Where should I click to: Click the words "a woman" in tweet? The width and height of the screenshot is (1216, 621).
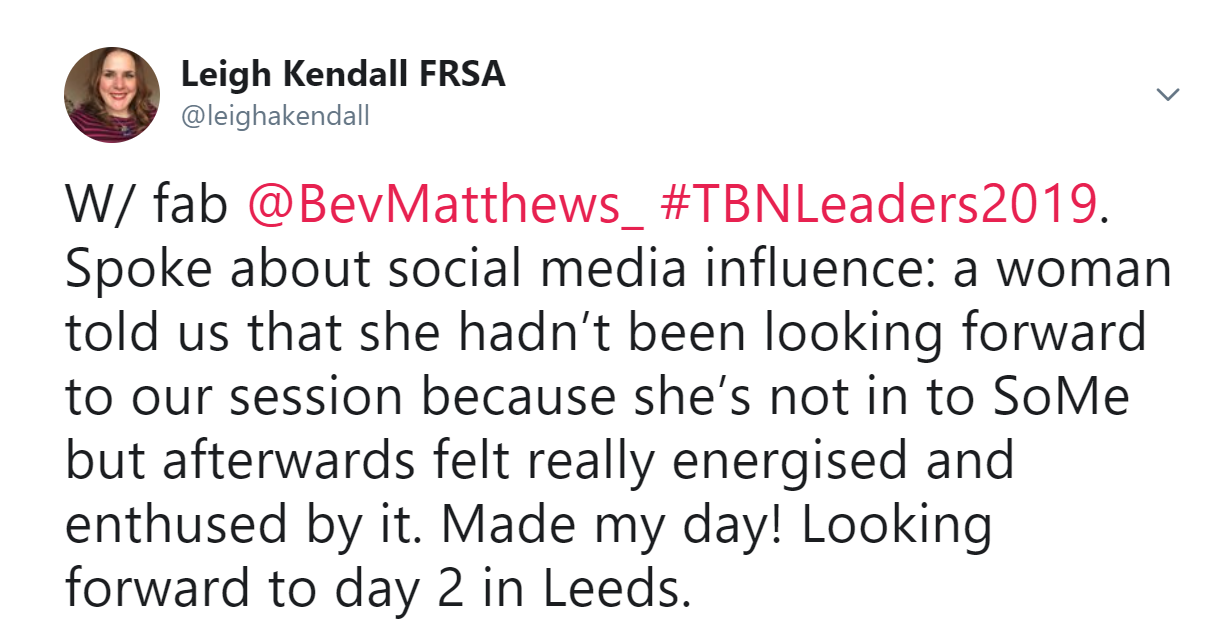(x=1060, y=269)
